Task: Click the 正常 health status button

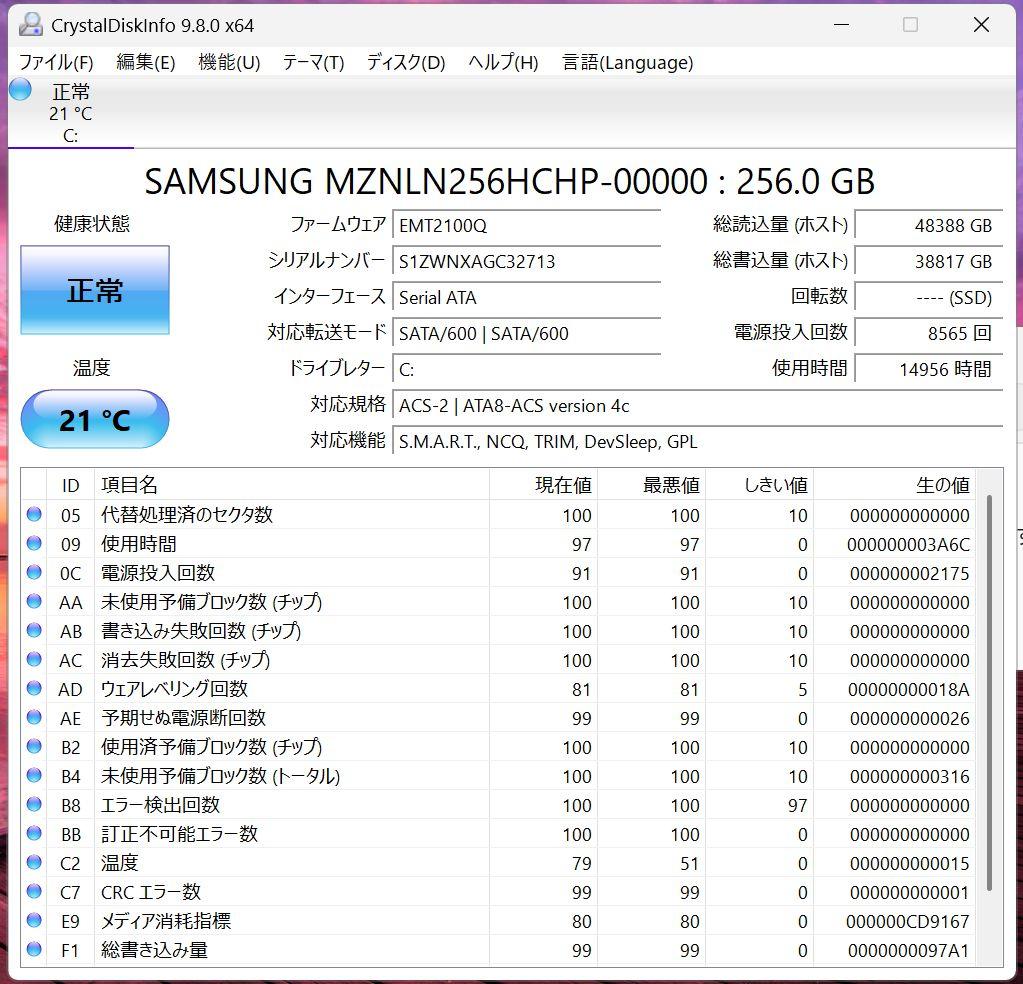Action: [94, 290]
